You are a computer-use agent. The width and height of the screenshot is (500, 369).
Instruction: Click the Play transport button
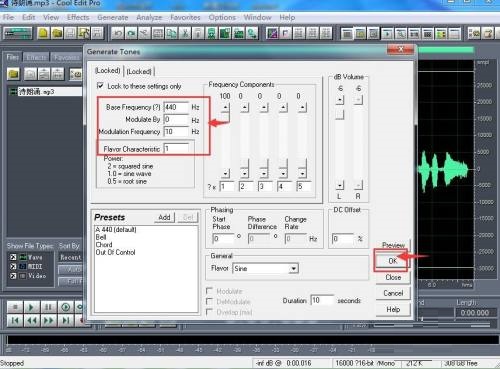(31, 307)
